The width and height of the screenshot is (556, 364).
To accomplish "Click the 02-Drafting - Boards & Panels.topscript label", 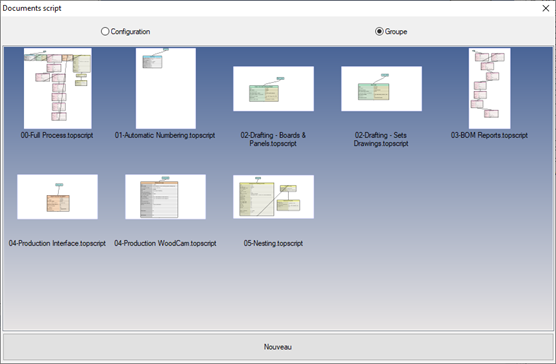I will (x=273, y=139).
